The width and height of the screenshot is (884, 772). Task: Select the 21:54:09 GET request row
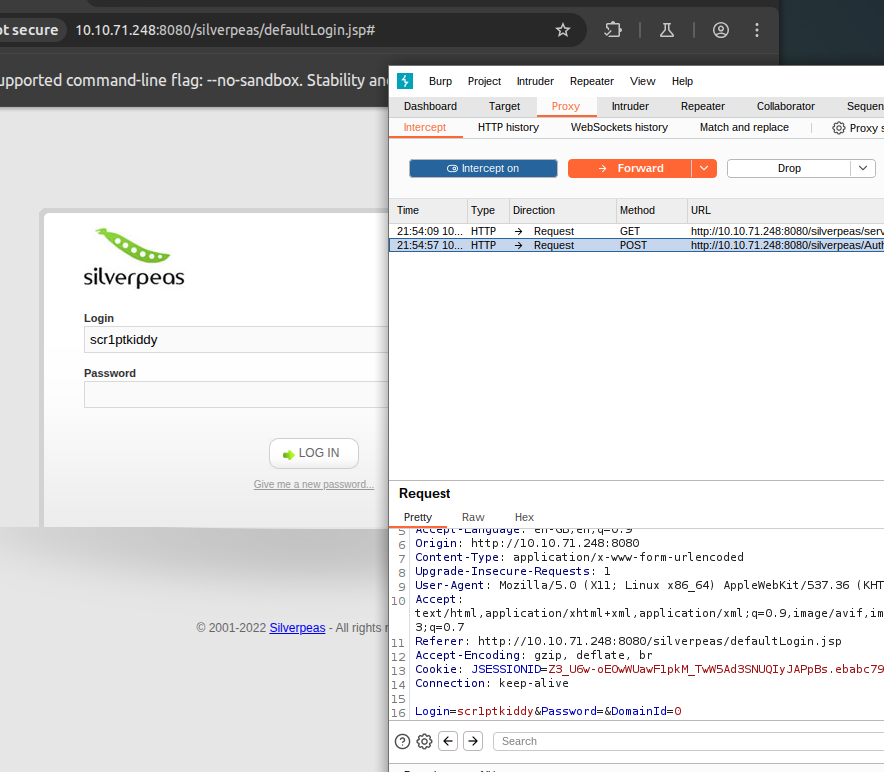click(637, 231)
